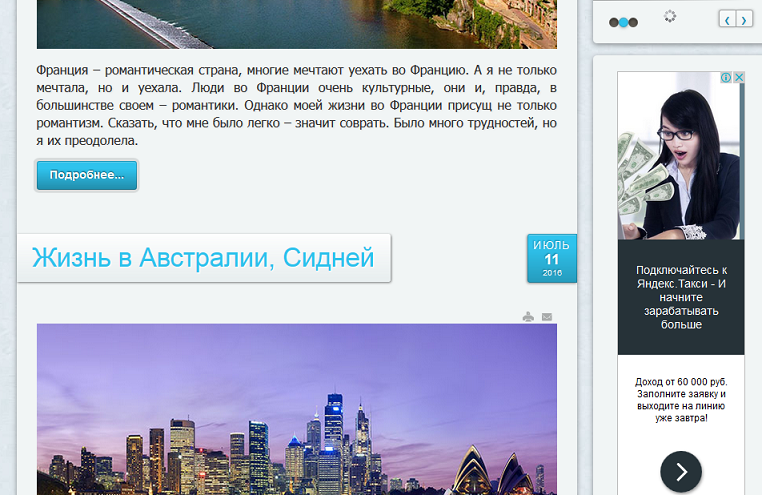Click the France article intro paragraph text

(296, 105)
